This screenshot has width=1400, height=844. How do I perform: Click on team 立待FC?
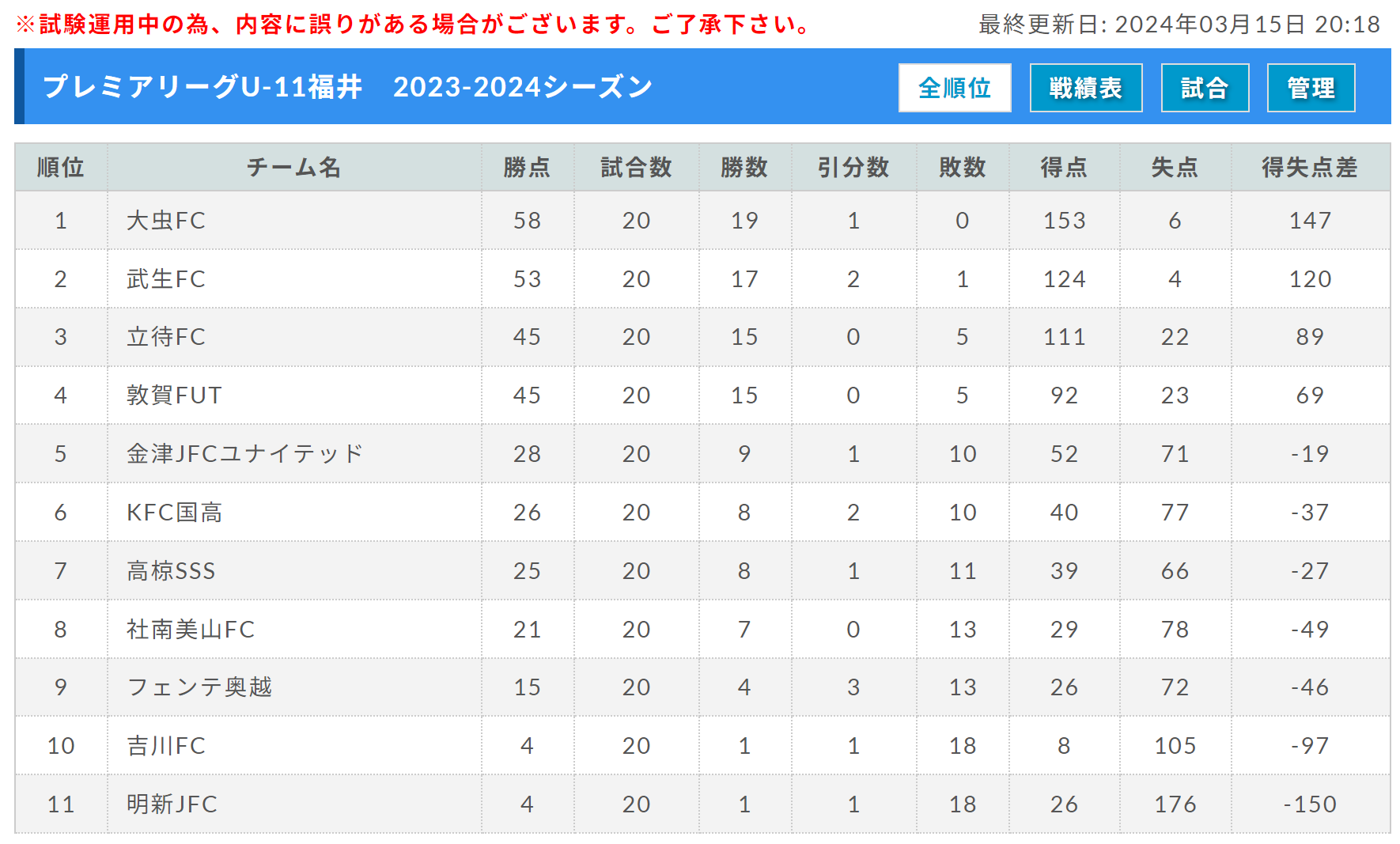(166, 337)
